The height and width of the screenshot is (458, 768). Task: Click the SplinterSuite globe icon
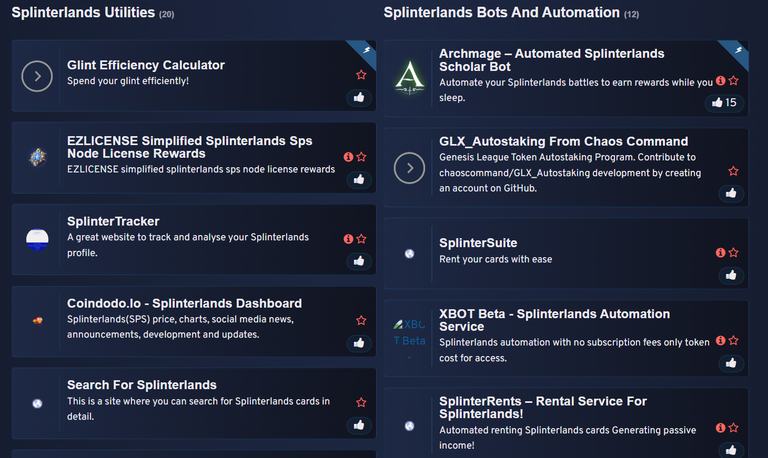[x=409, y=253]
